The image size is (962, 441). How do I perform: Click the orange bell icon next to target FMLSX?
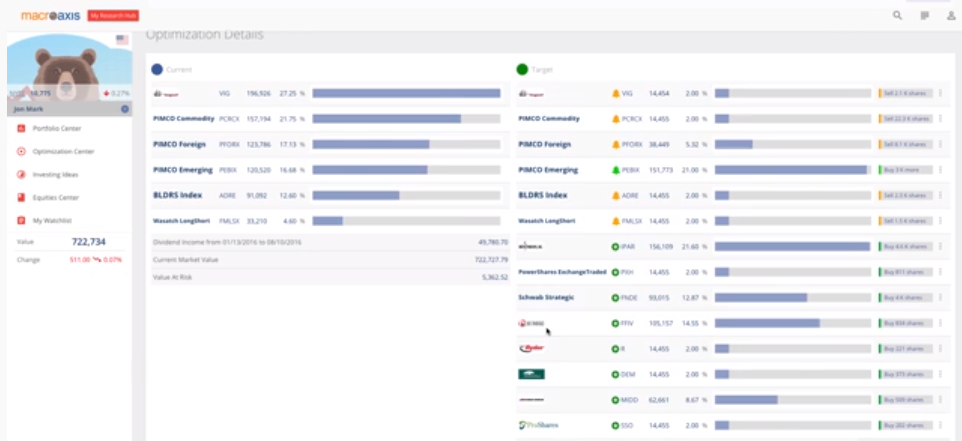tap(615, 221)
